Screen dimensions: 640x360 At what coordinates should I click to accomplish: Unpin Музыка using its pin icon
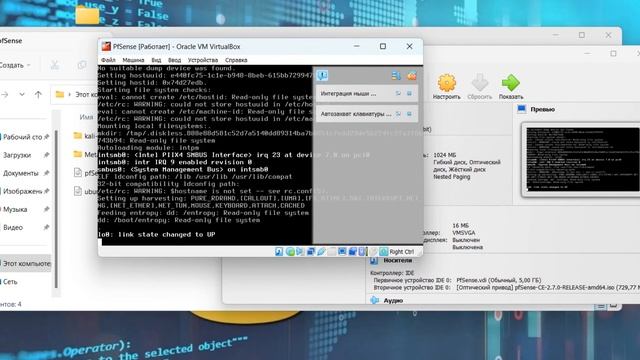coord(47,209)
